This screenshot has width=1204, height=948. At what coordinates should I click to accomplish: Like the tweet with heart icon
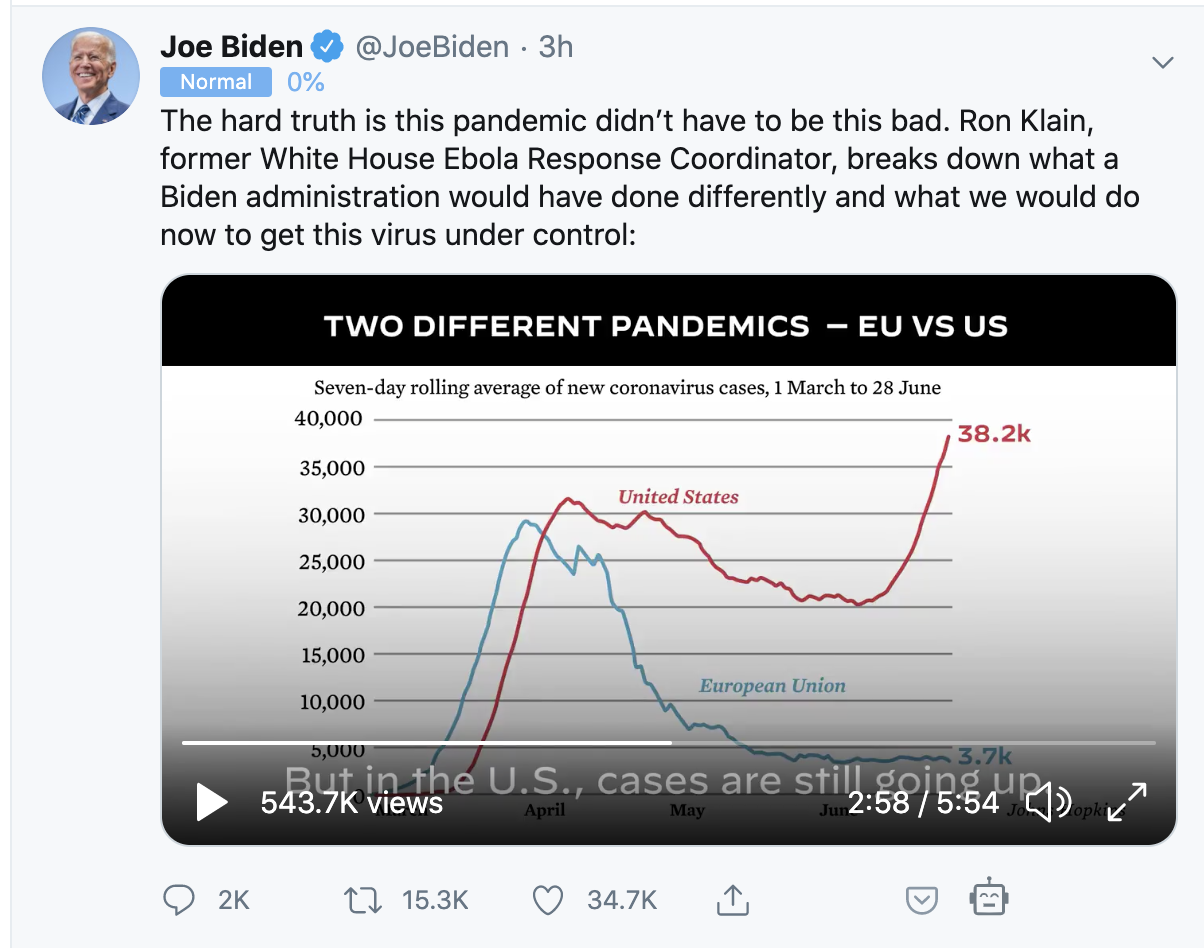coord(547,900)
